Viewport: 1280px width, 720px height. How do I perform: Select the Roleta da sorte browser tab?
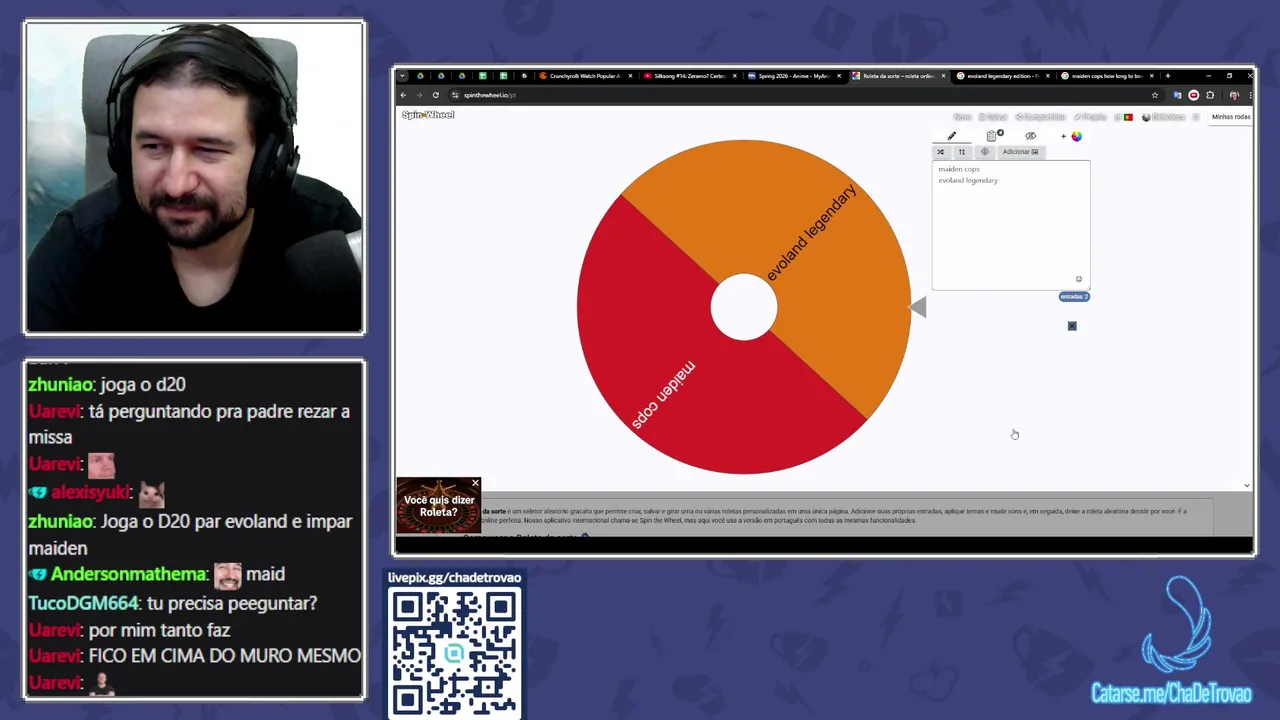[897, 76]
